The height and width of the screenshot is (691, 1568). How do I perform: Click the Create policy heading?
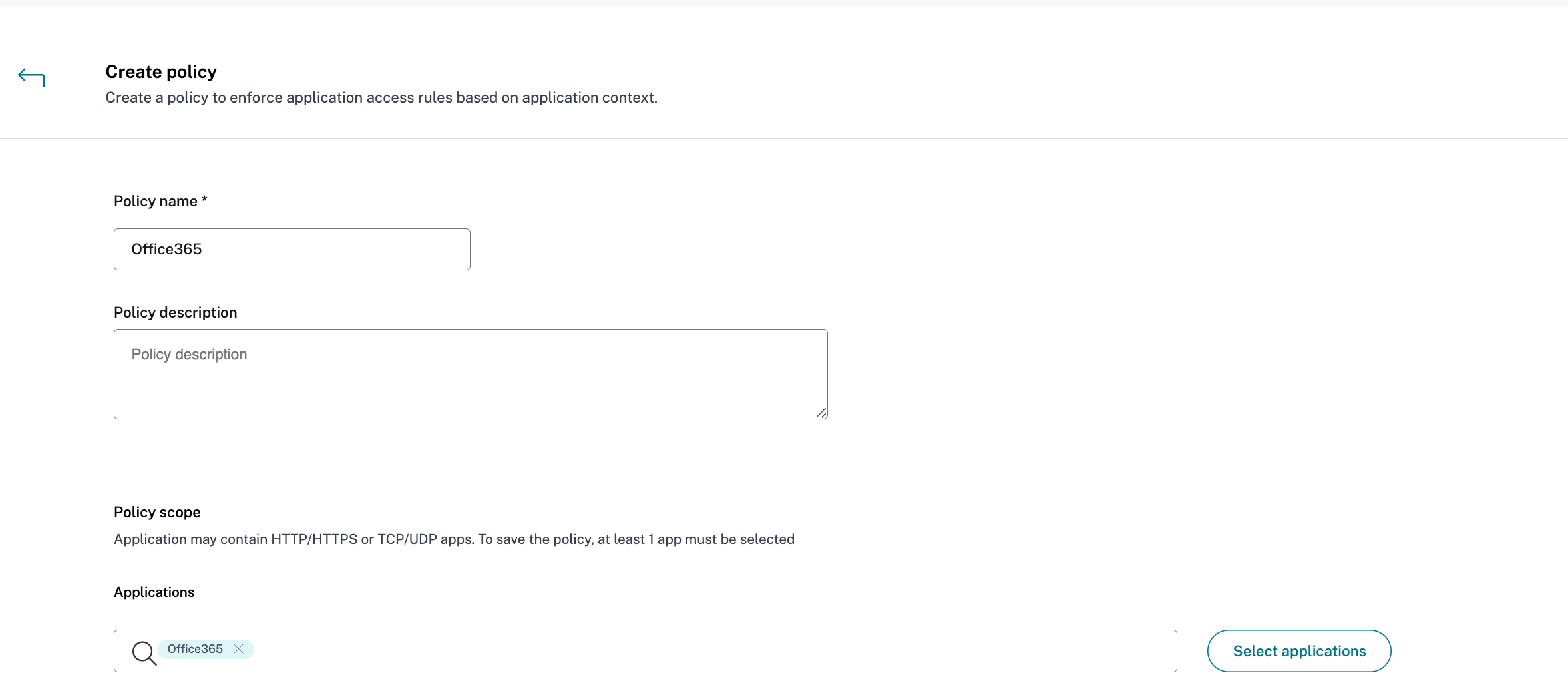tap(161, 72)
